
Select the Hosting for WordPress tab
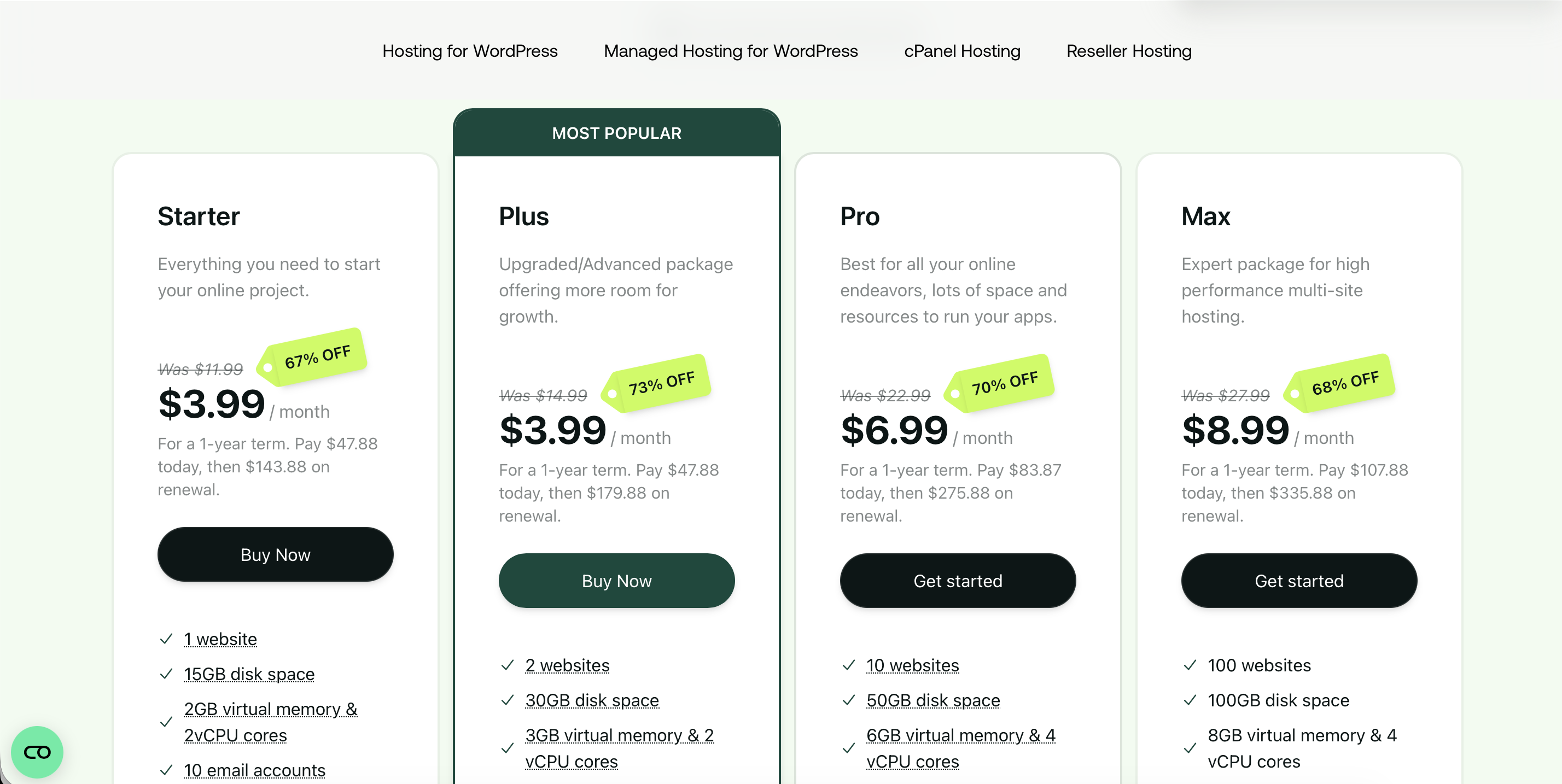point(470,51)
